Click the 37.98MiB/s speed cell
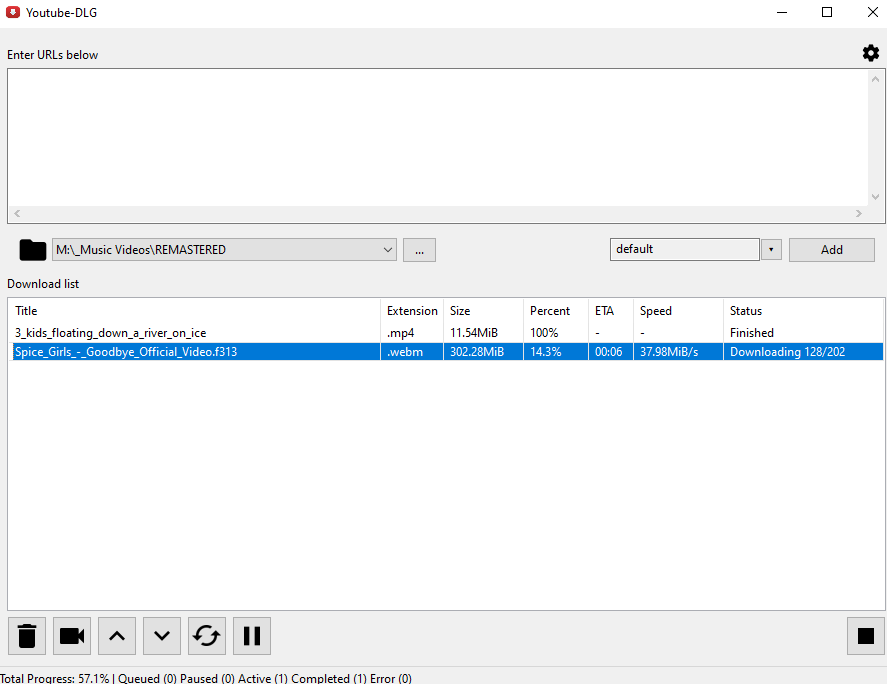 [669, 351]
